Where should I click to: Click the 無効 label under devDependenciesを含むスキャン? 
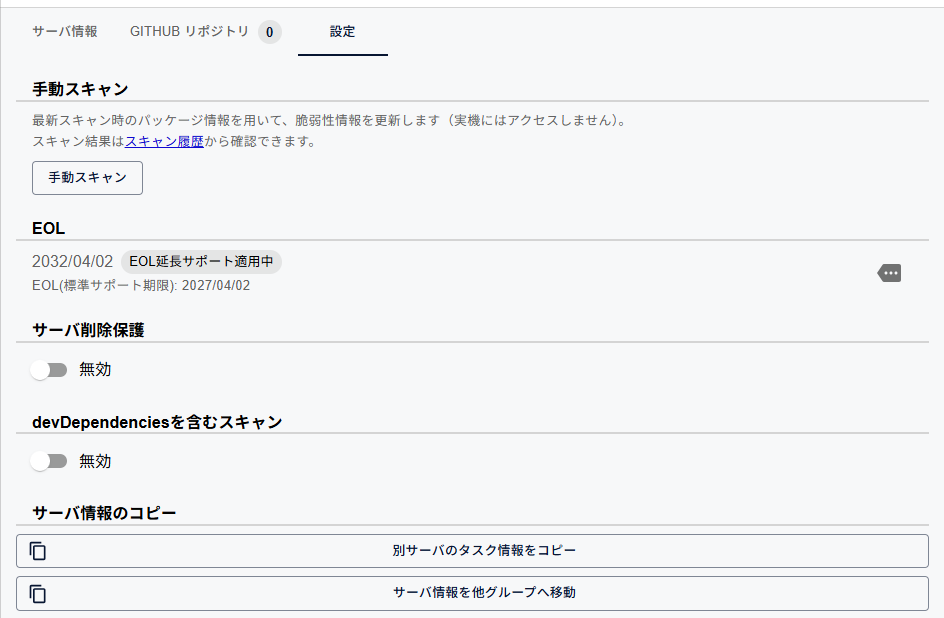click(x=95, y=461)
